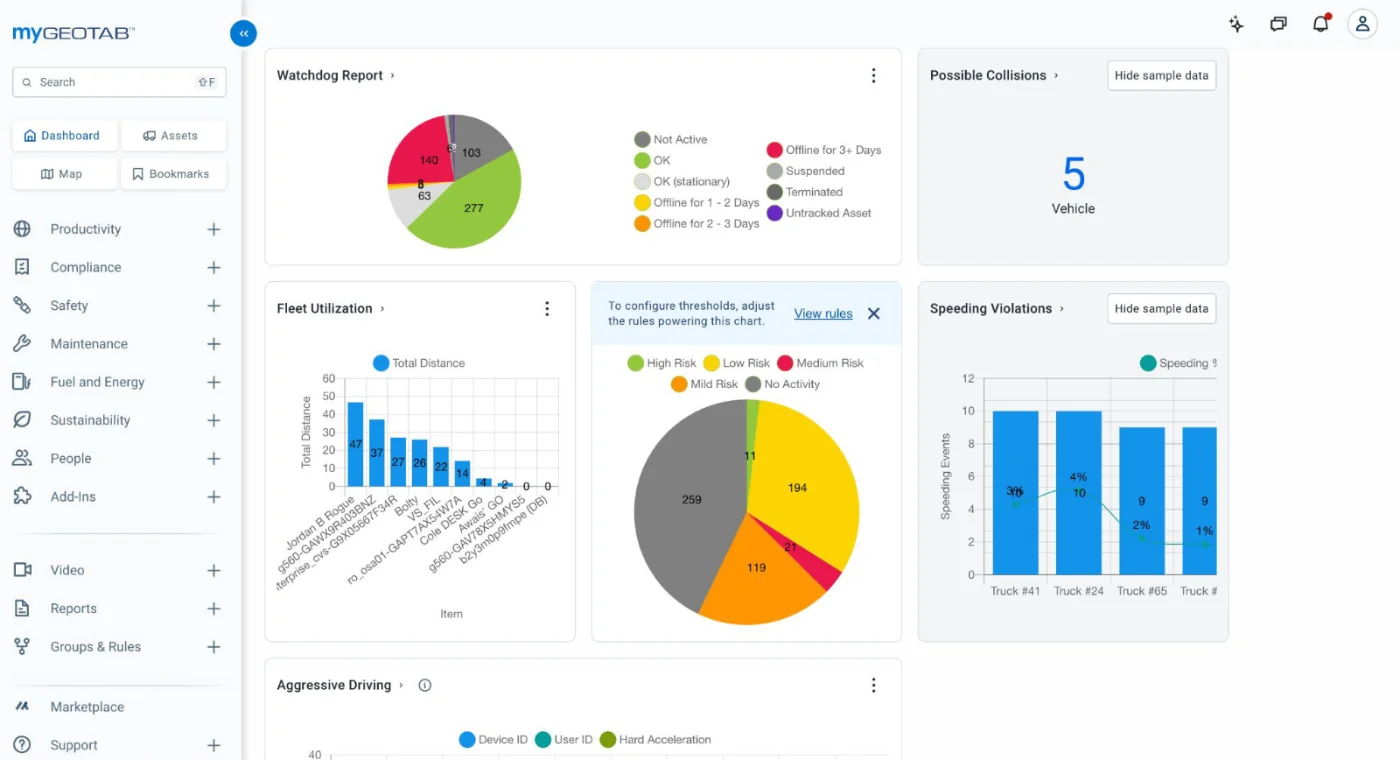The height and width of the screenshot is (760, 1400).
Task: Toggle the High Risk legend item
Action: coord(661,363)
